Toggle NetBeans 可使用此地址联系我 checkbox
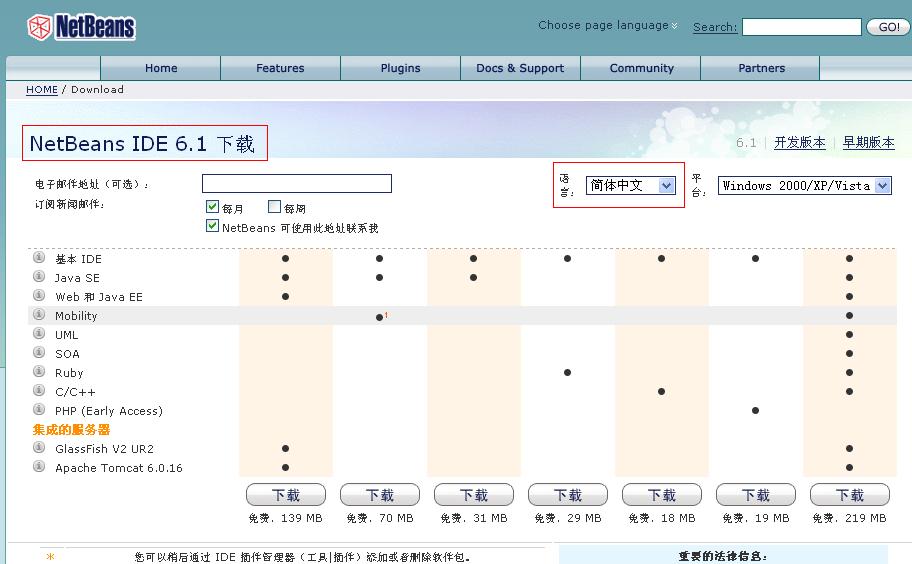Image resolution: width=912 pixels, height=564 pixels. [x=212, y=226]
